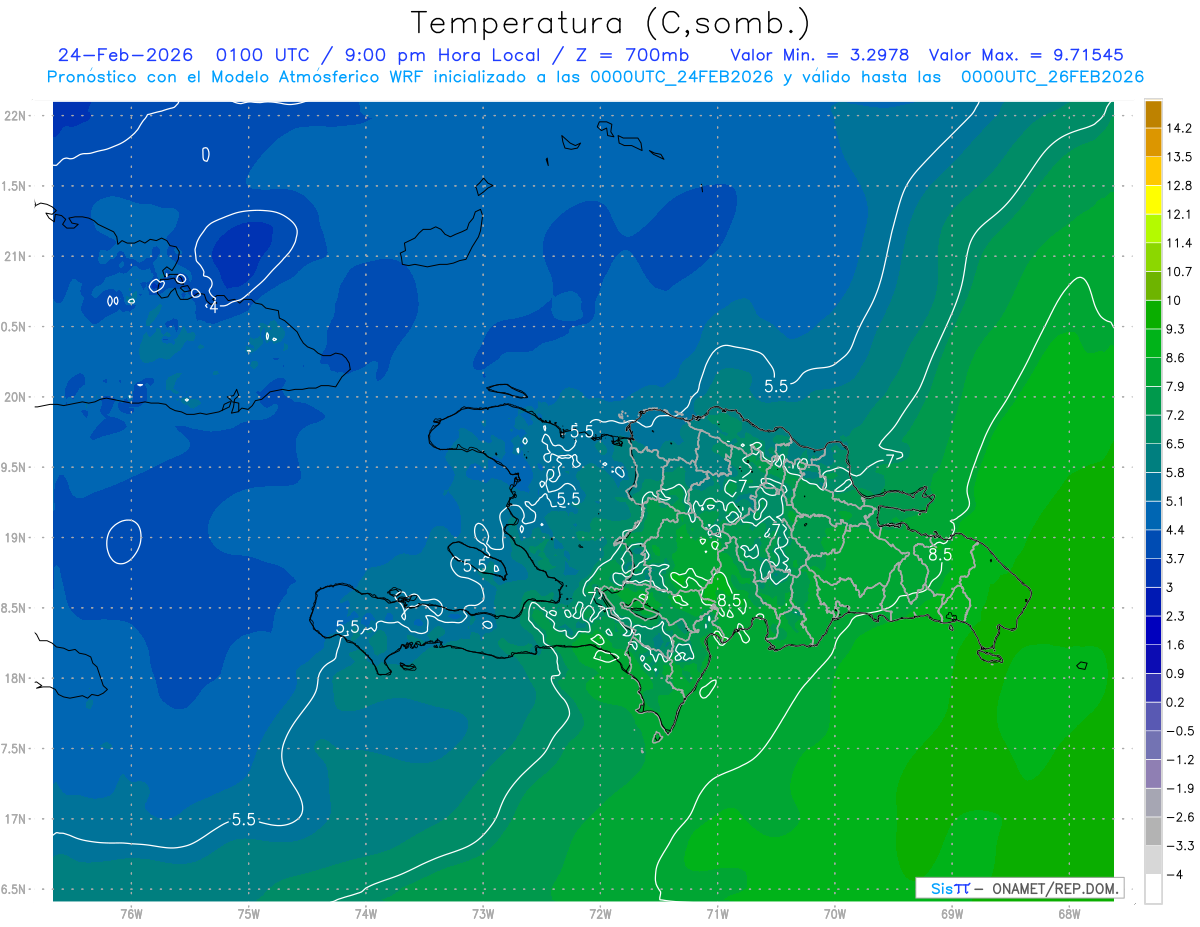Click '9:00 pm Hora Local' text
Image resolution: width=1200 pixels, height=927 pixels.
pyautogui.click(x=441, y=55)
